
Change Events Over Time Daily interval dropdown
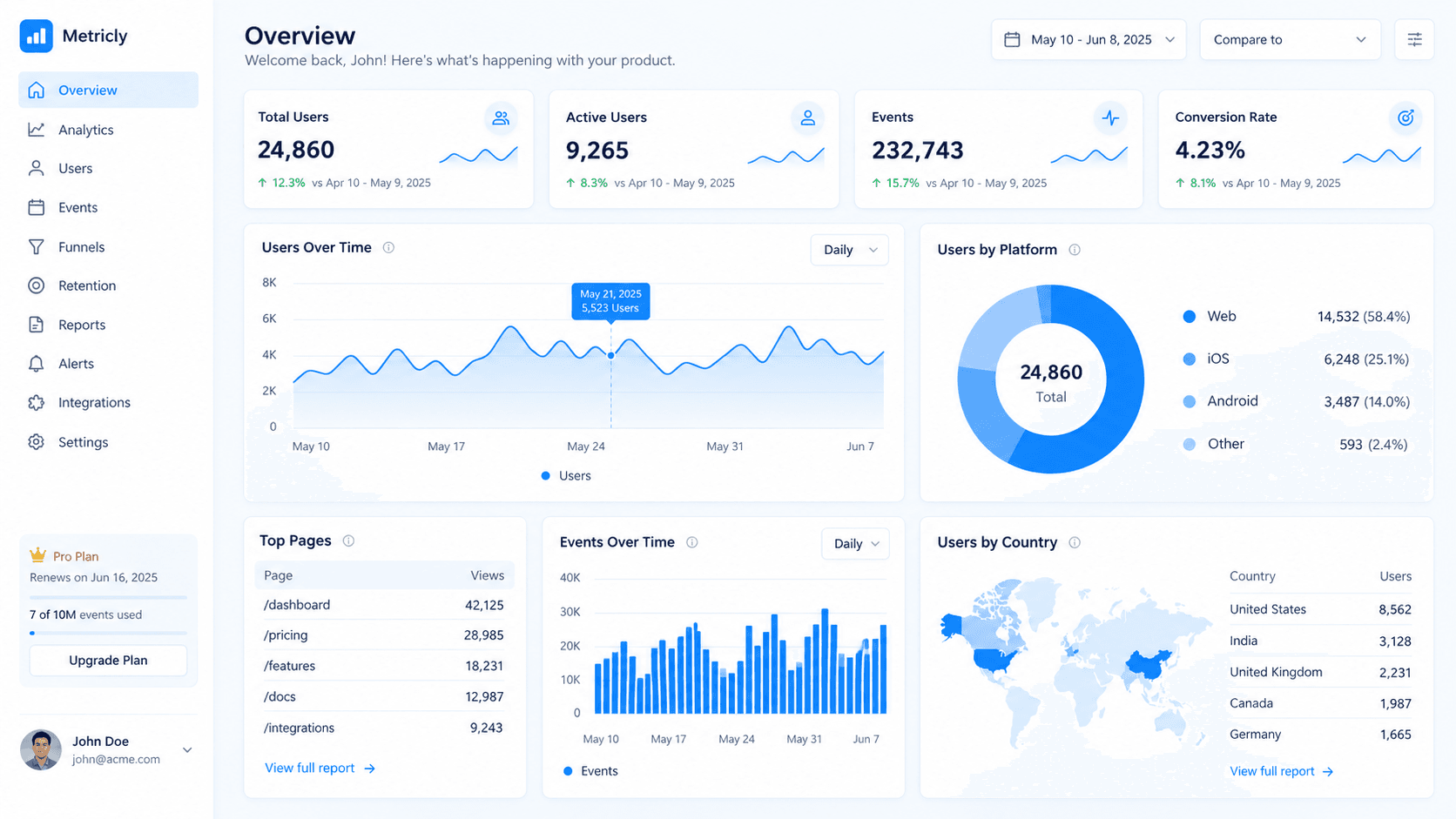[x=855, y=543]
